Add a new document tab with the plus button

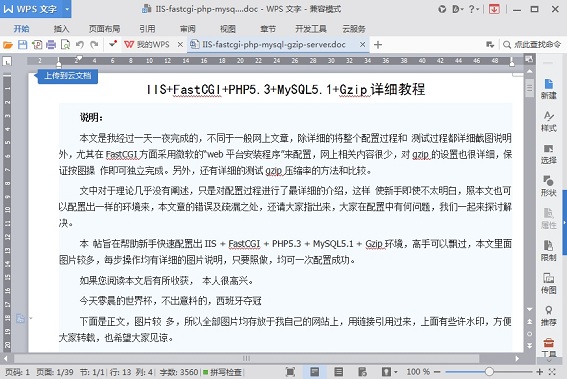(378, 45)
